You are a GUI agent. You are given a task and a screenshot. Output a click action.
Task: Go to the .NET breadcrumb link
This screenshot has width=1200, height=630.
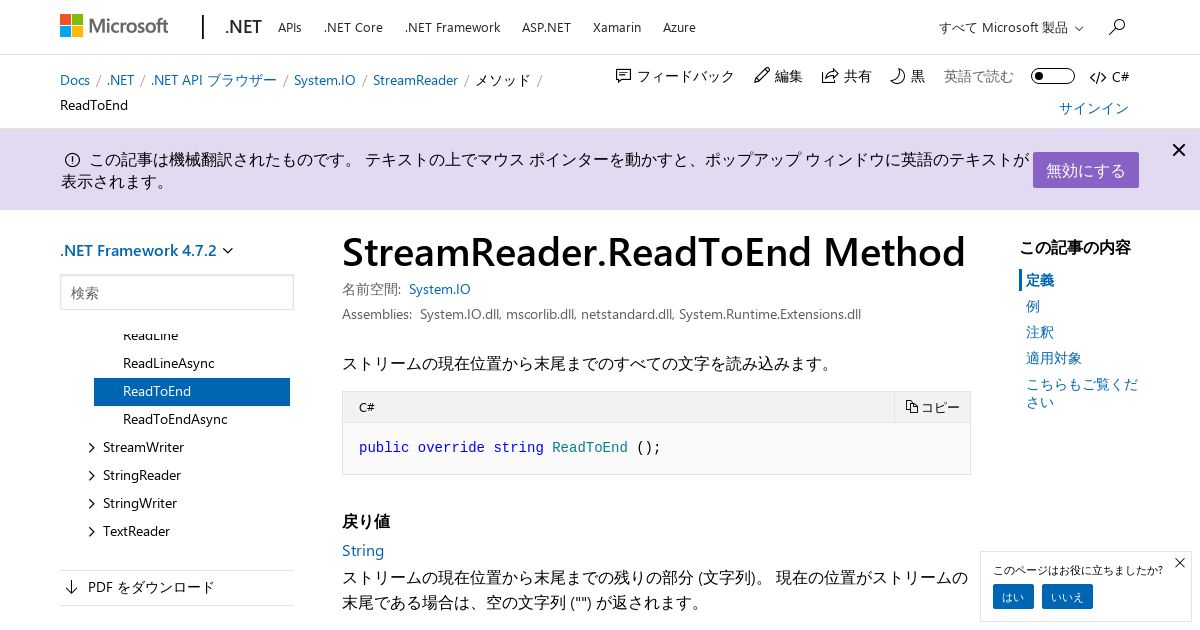120,80
